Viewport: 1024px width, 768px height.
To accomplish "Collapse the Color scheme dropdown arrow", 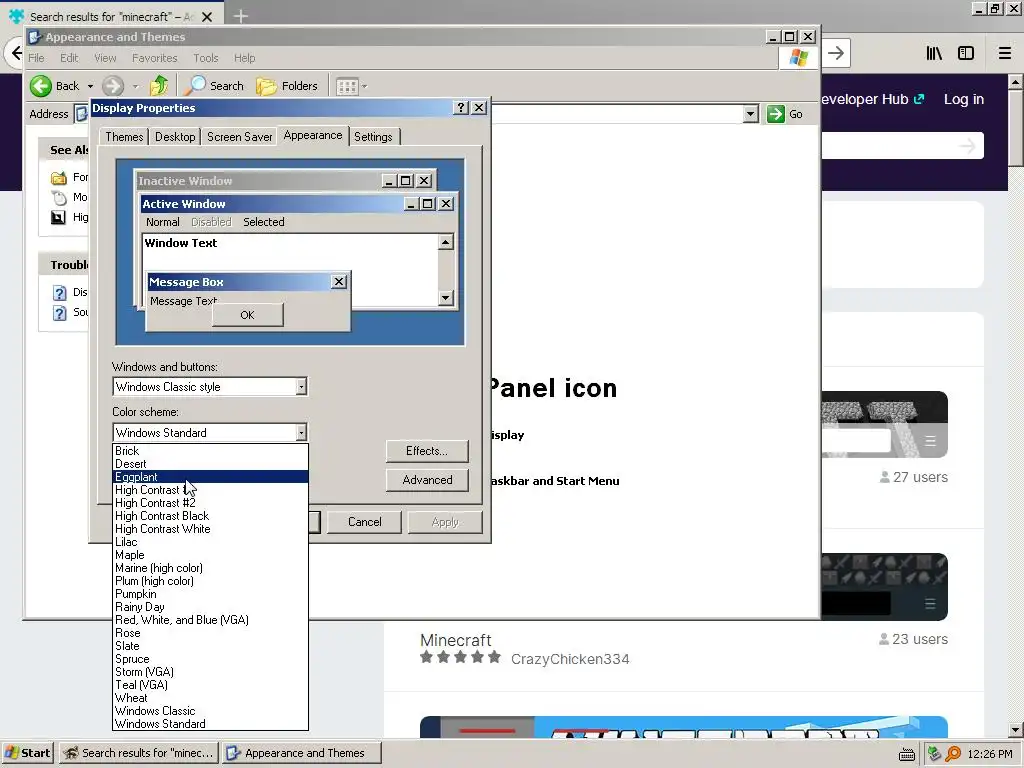I will tap(301, 432).
